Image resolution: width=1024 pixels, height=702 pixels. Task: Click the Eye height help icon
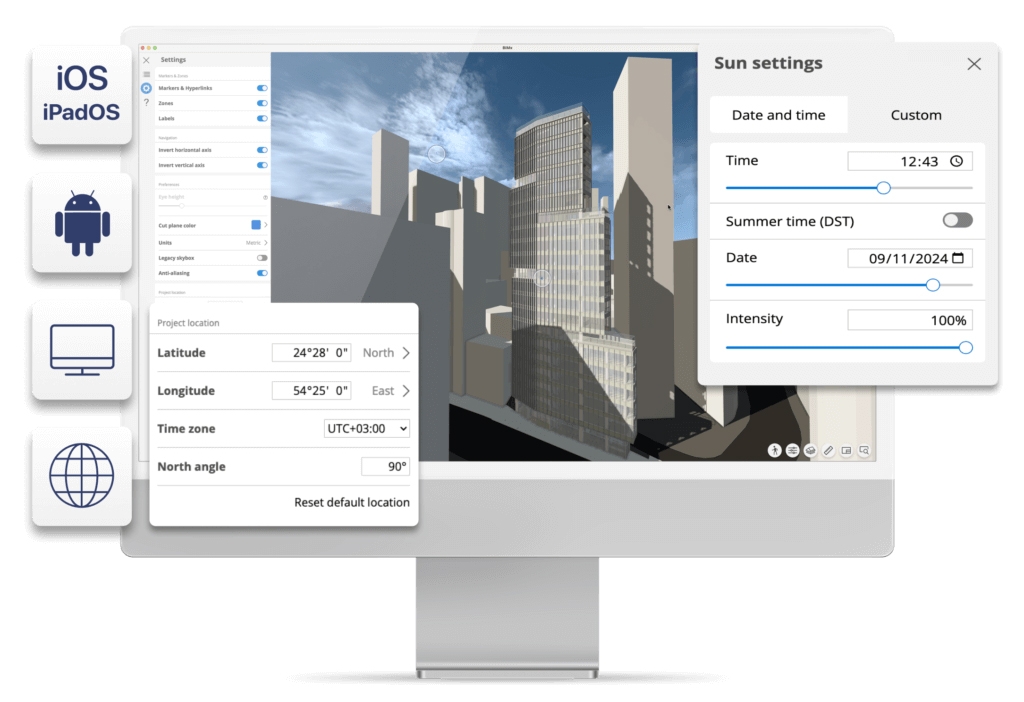tap(265, 197)
